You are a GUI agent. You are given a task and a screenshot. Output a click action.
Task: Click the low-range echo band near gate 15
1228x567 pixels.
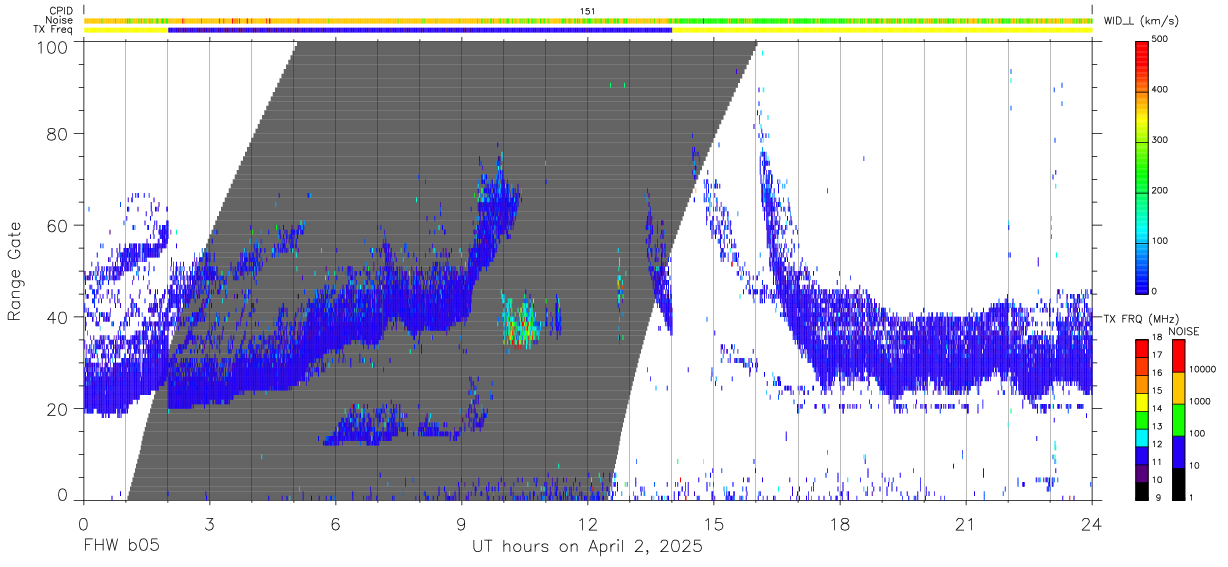point(405,425)
